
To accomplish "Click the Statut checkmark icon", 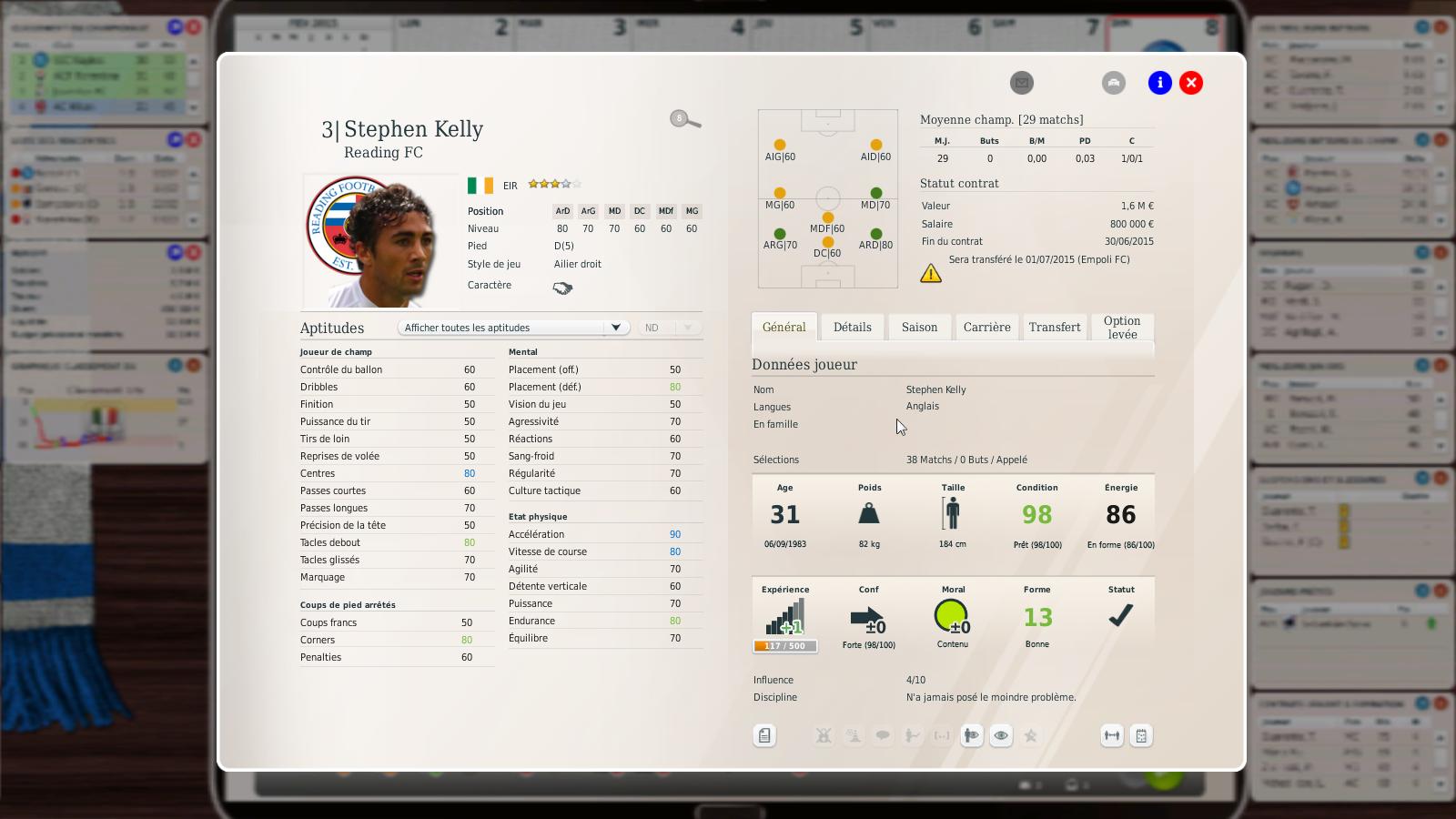I will click(1121, 615).
